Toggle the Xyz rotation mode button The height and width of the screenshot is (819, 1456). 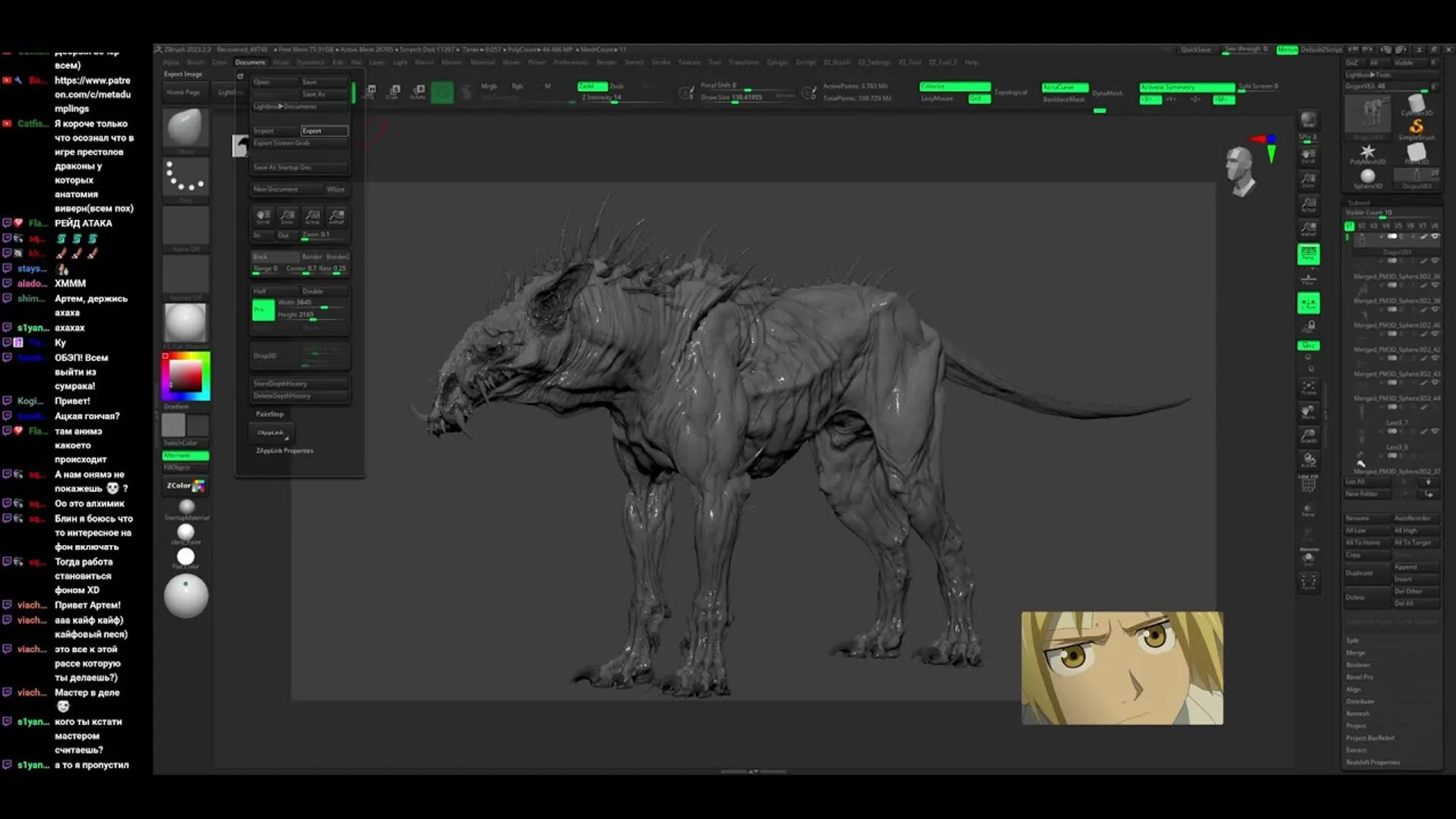[1308, 345]
